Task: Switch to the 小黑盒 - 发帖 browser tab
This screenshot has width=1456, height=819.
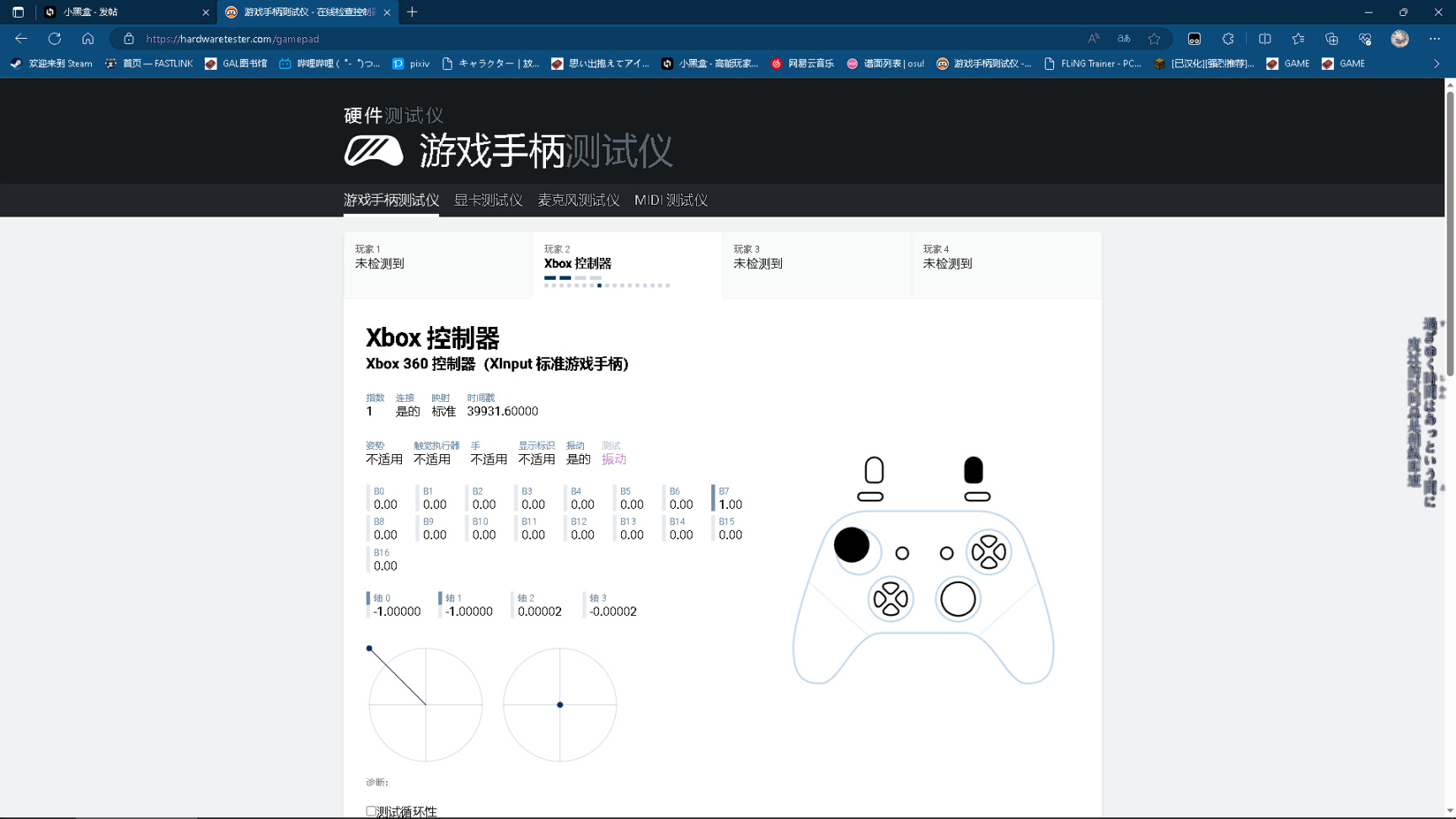Action: (126, 12)
